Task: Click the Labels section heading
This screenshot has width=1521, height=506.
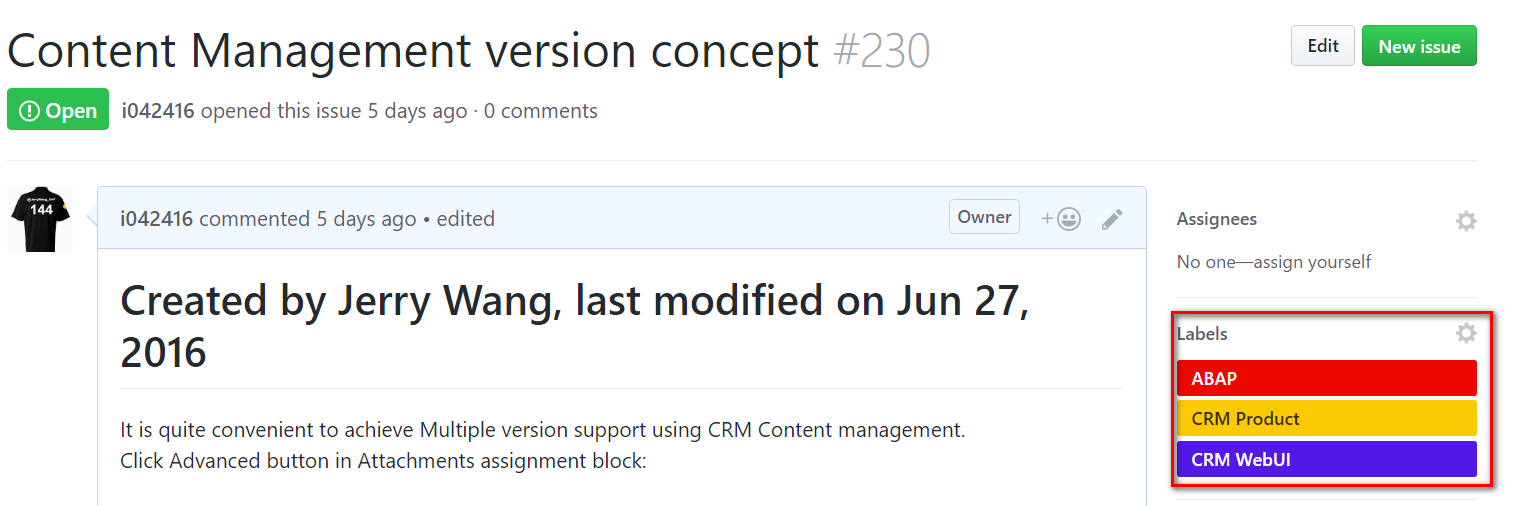Action: coord(1202,334)
